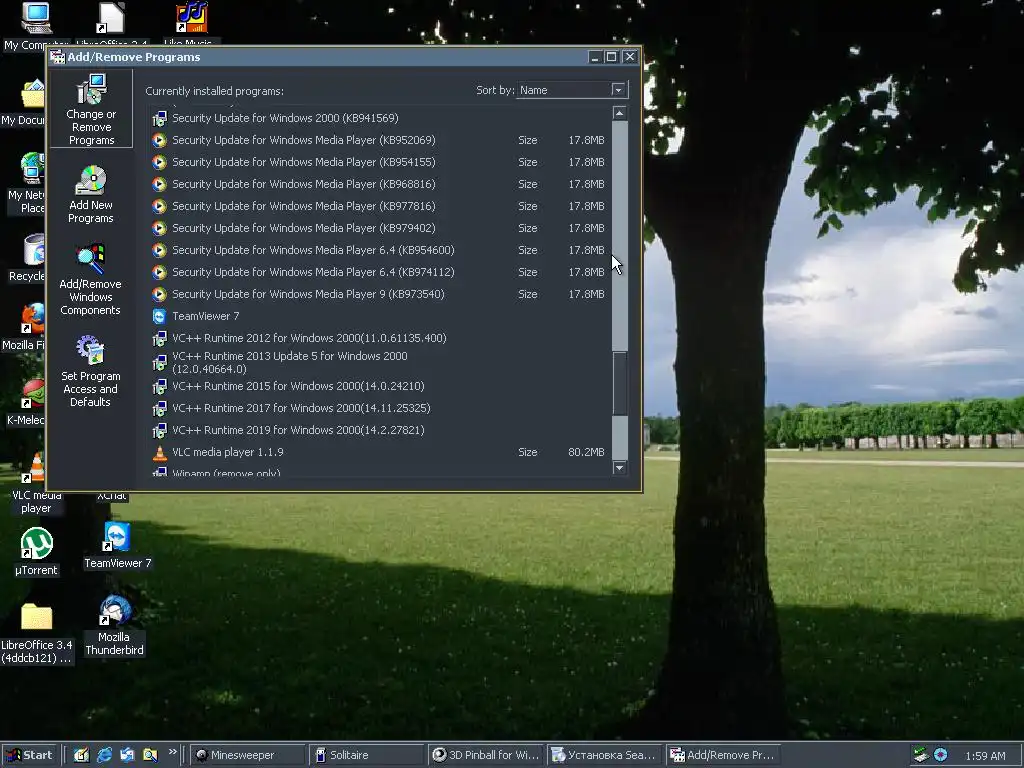Viewport: 1024px width, 768px height.
Task: Launch Internet Explorer from Quick Launch
Action: [104, 755]
